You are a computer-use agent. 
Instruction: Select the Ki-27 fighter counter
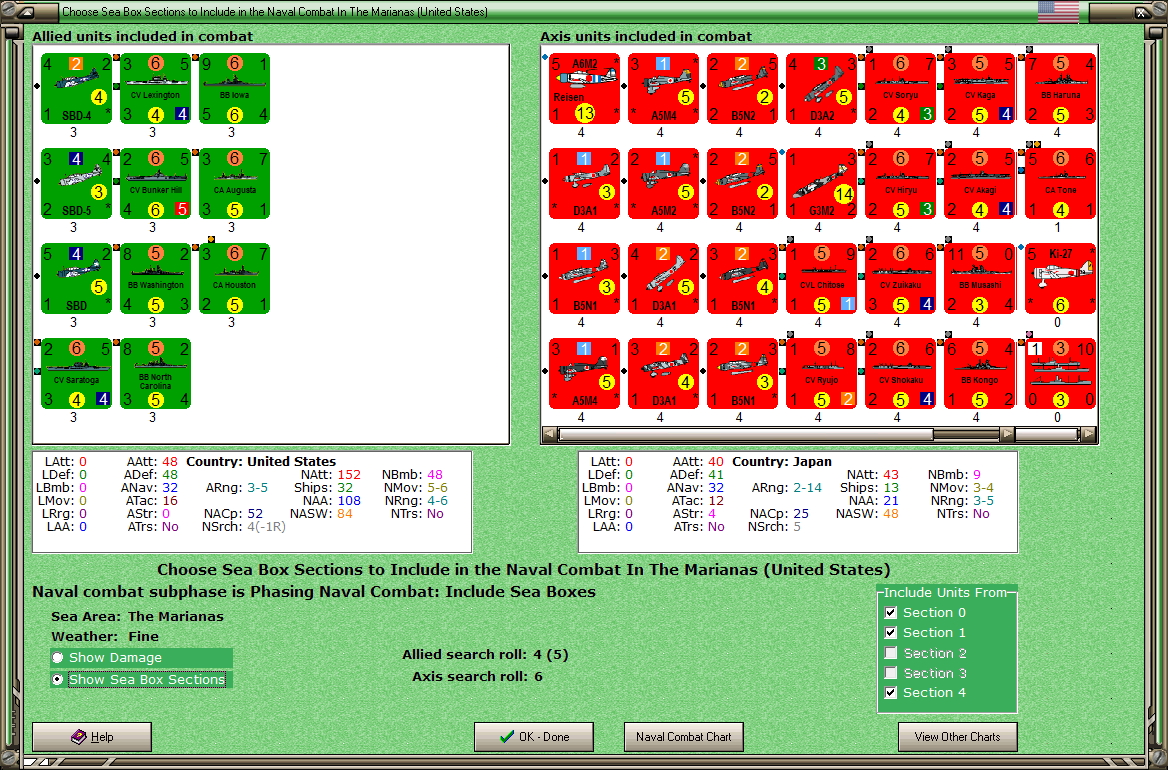(x=1061, y=279)
